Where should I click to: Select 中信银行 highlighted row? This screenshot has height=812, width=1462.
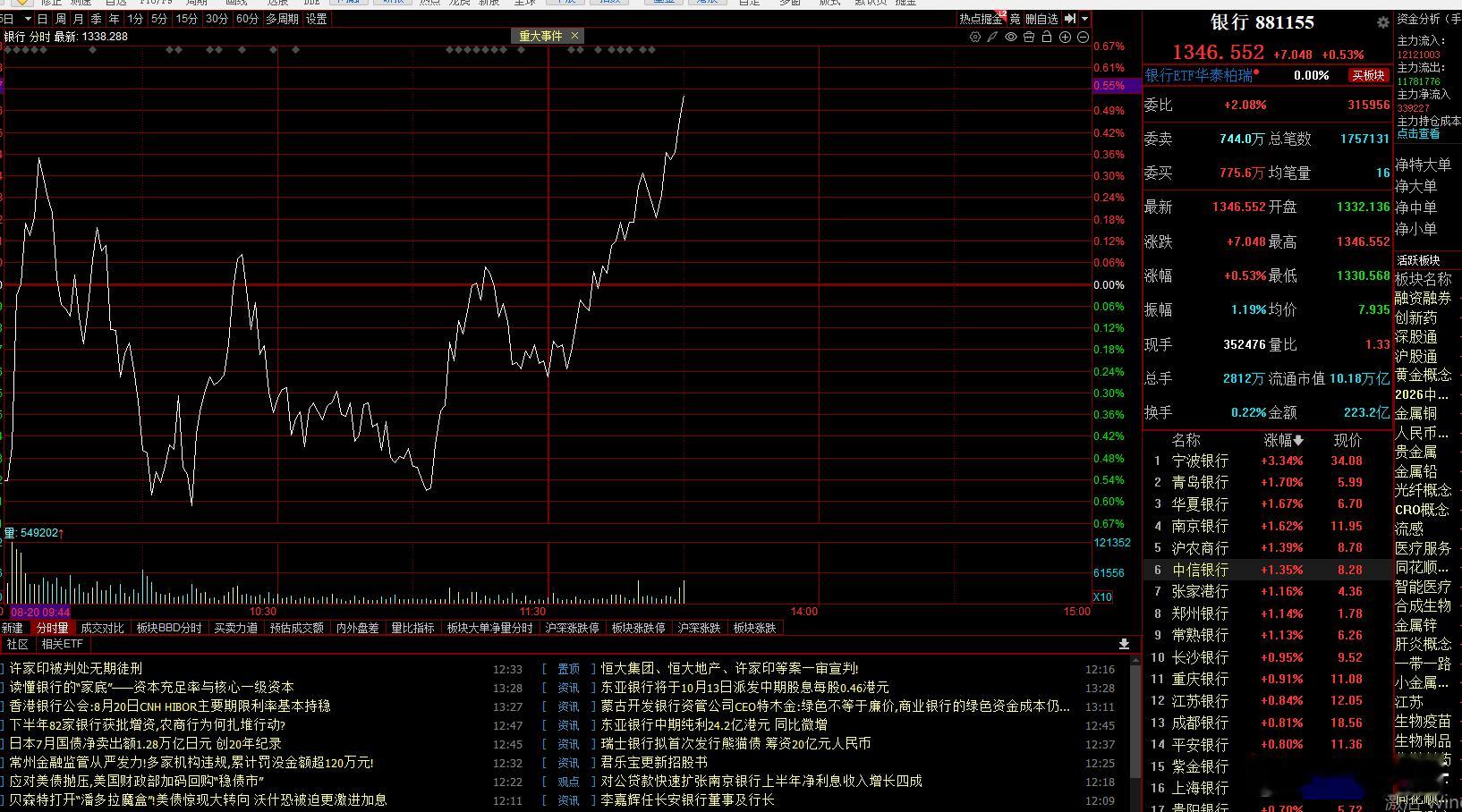click(x=1268, y=570)
